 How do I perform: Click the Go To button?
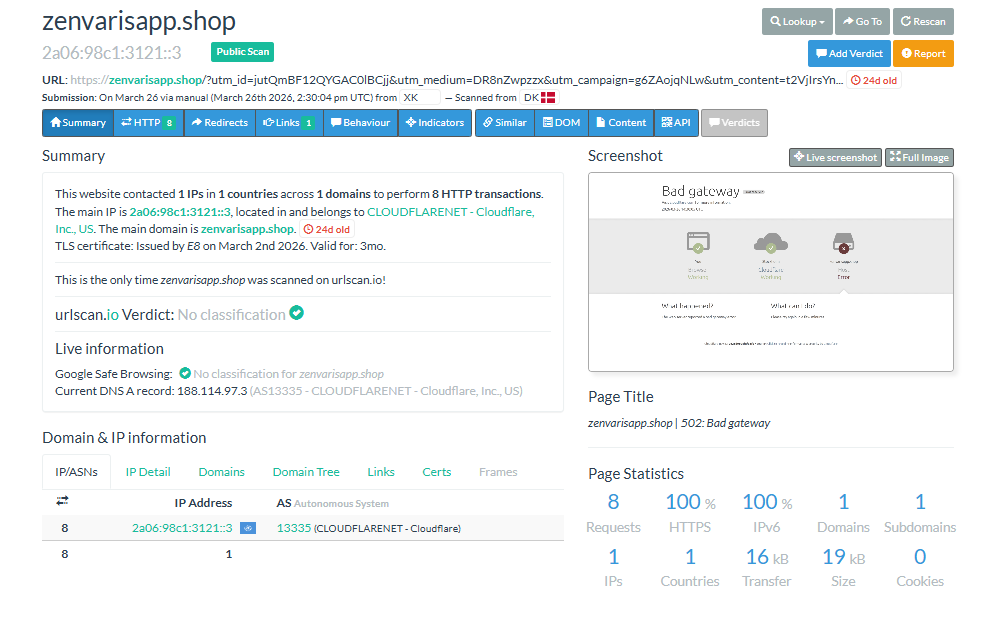coord(861,21)
